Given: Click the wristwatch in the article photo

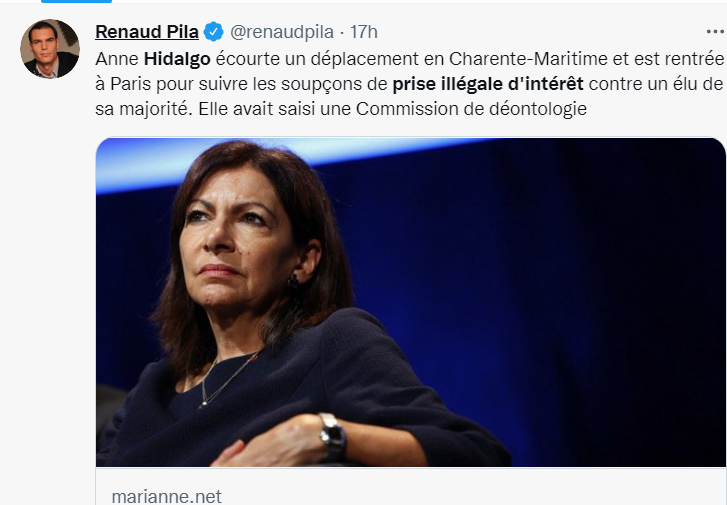Looking at the screenshot, I should click(x=332, y=437).
